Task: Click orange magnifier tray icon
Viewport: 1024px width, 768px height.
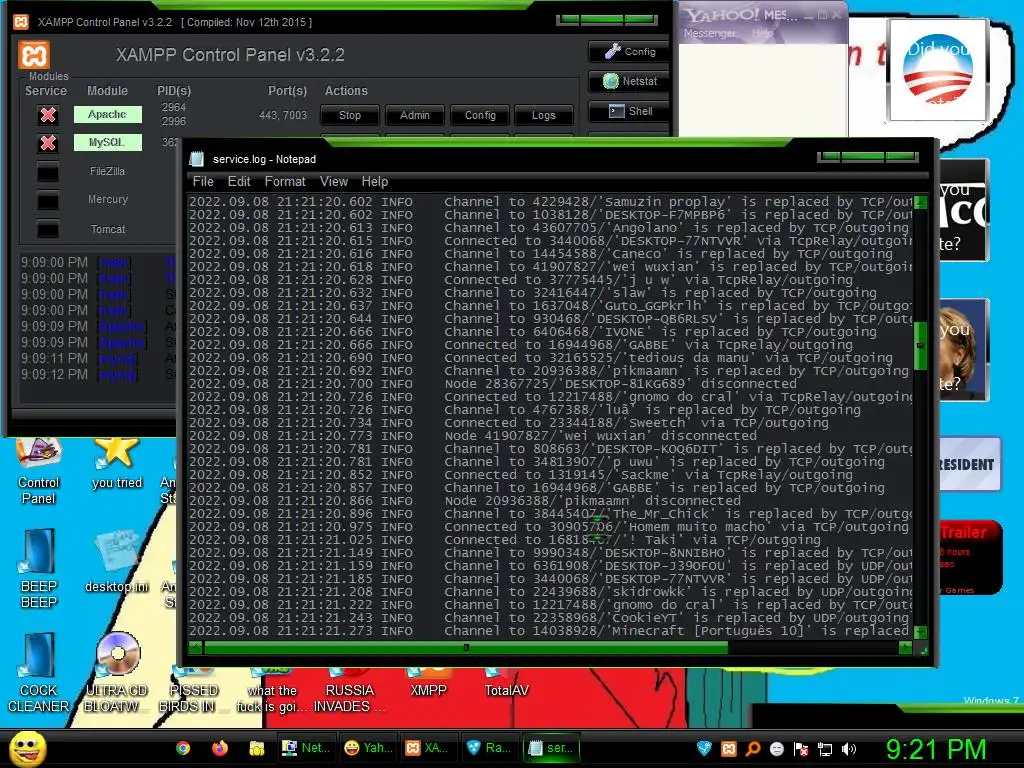Action: (752, 748)
